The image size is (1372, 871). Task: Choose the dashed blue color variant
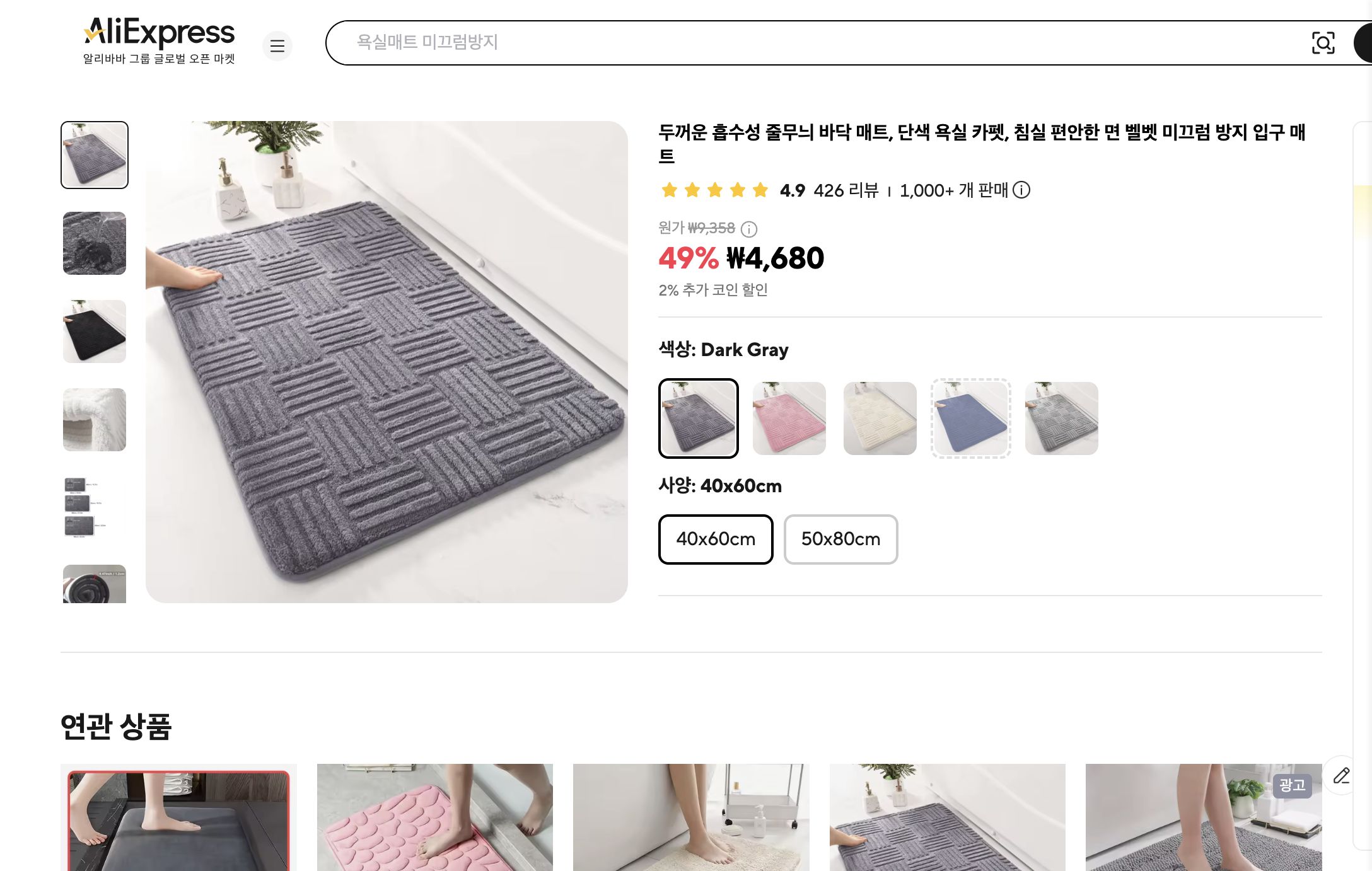(x=970, y=418)
